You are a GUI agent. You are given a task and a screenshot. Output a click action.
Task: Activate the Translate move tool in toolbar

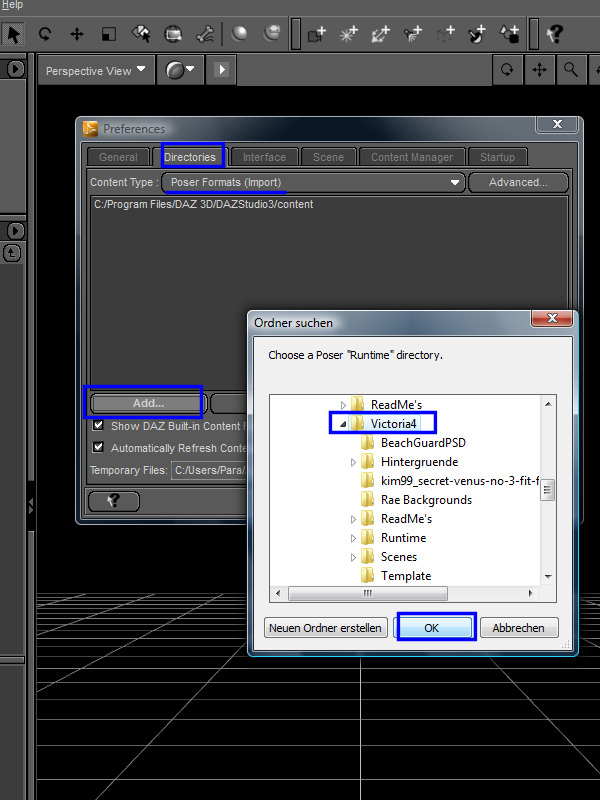pos(77,34)
